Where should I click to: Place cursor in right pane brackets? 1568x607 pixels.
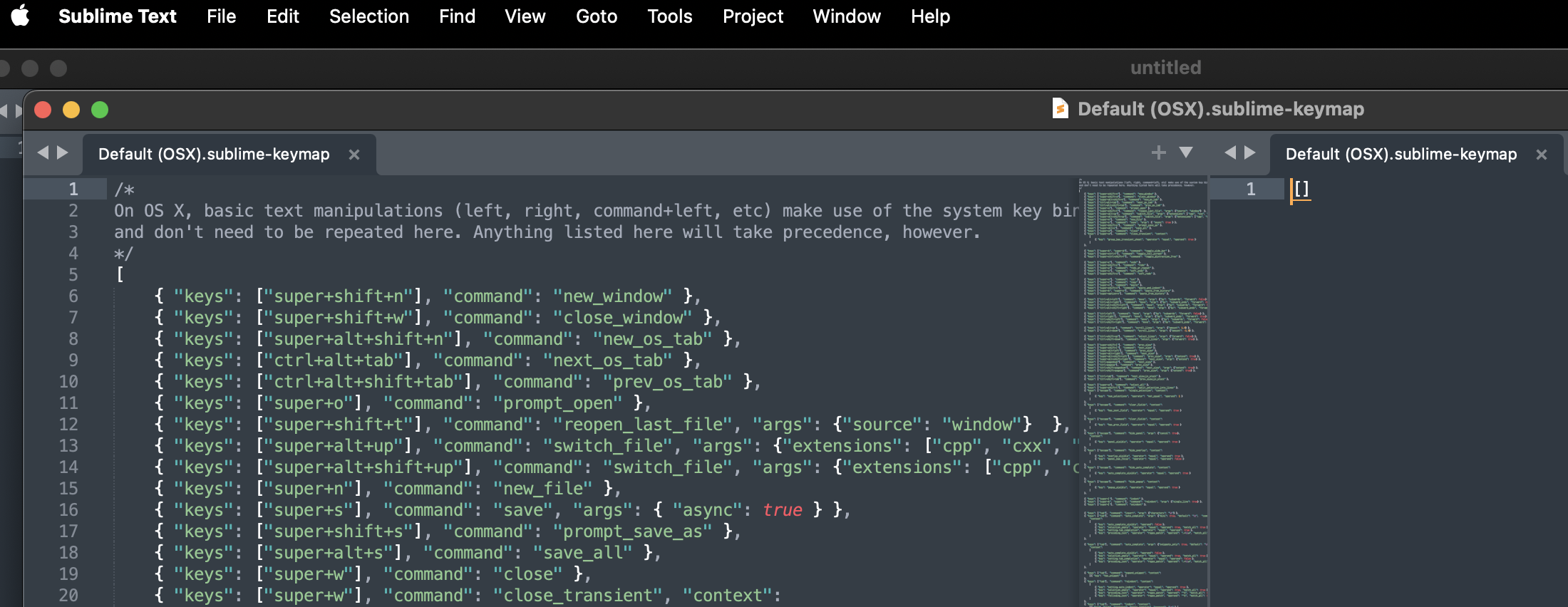click(1301, 189)
